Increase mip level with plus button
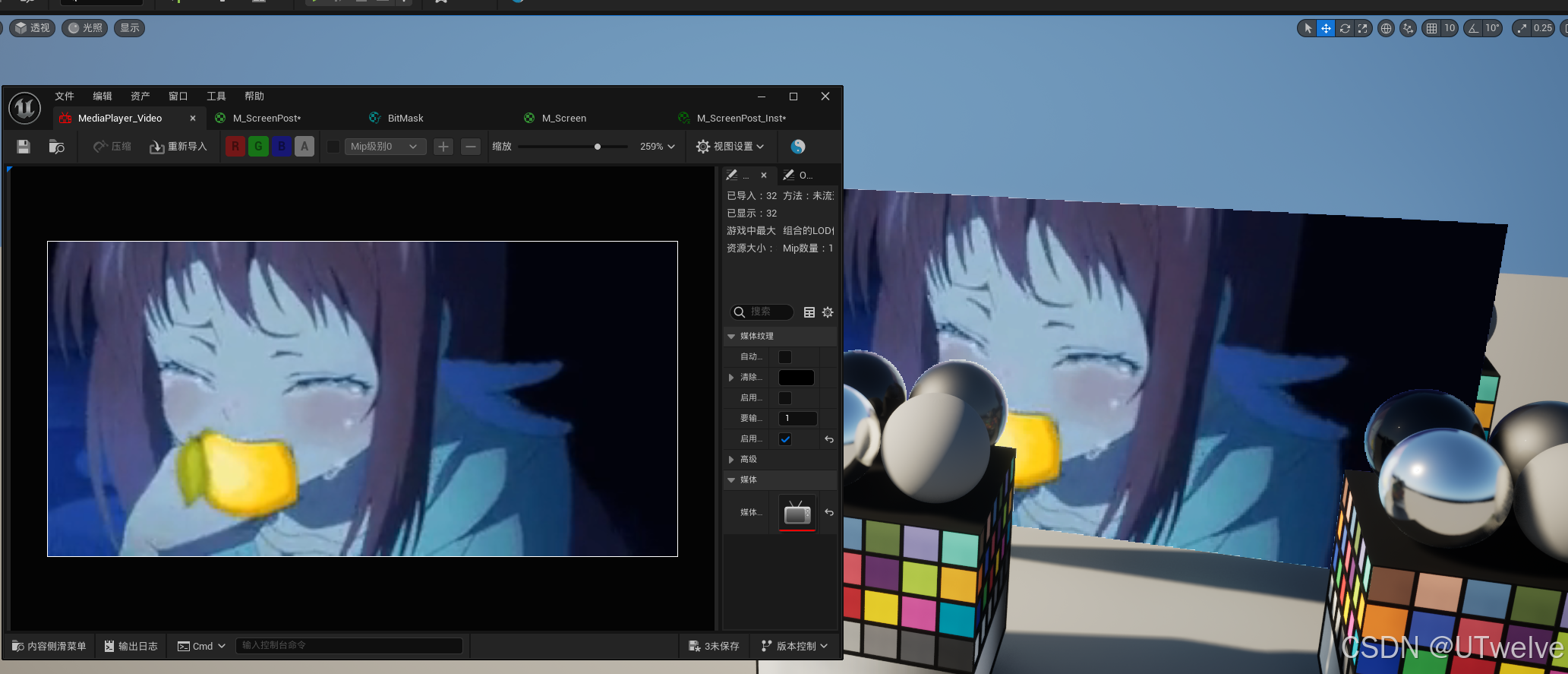The width and height of the screenshot is (1568, 674). pos(443,147)
